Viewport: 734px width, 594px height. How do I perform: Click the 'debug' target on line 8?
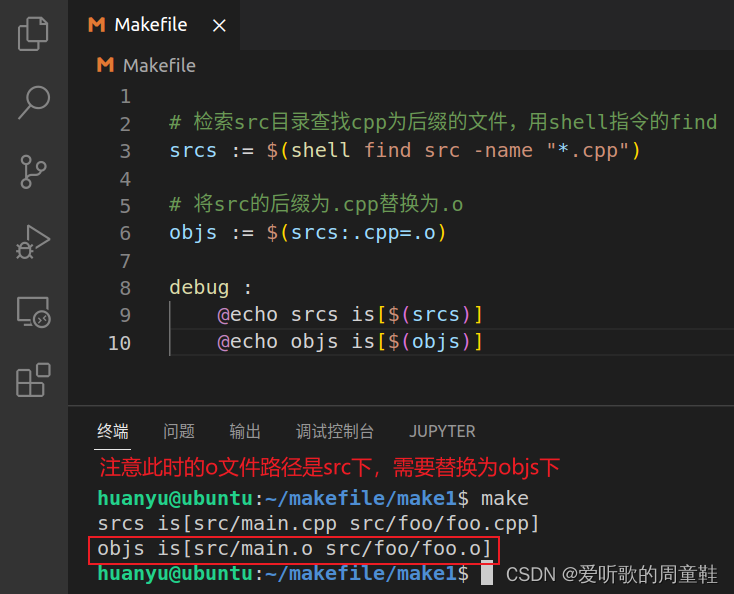pos(199,287)
